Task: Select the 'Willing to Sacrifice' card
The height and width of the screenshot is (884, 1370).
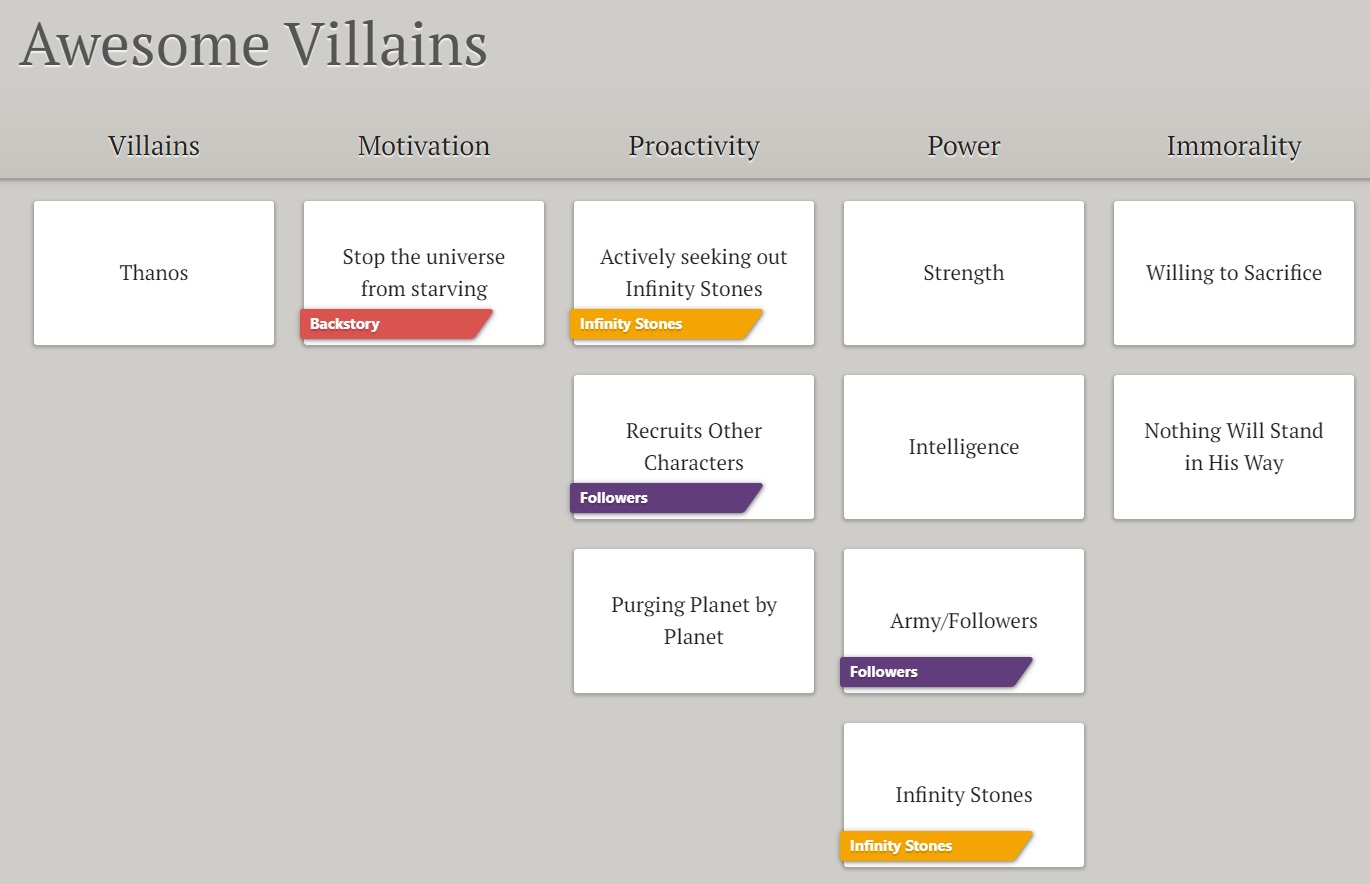Action: click(x=1234, y=273)
